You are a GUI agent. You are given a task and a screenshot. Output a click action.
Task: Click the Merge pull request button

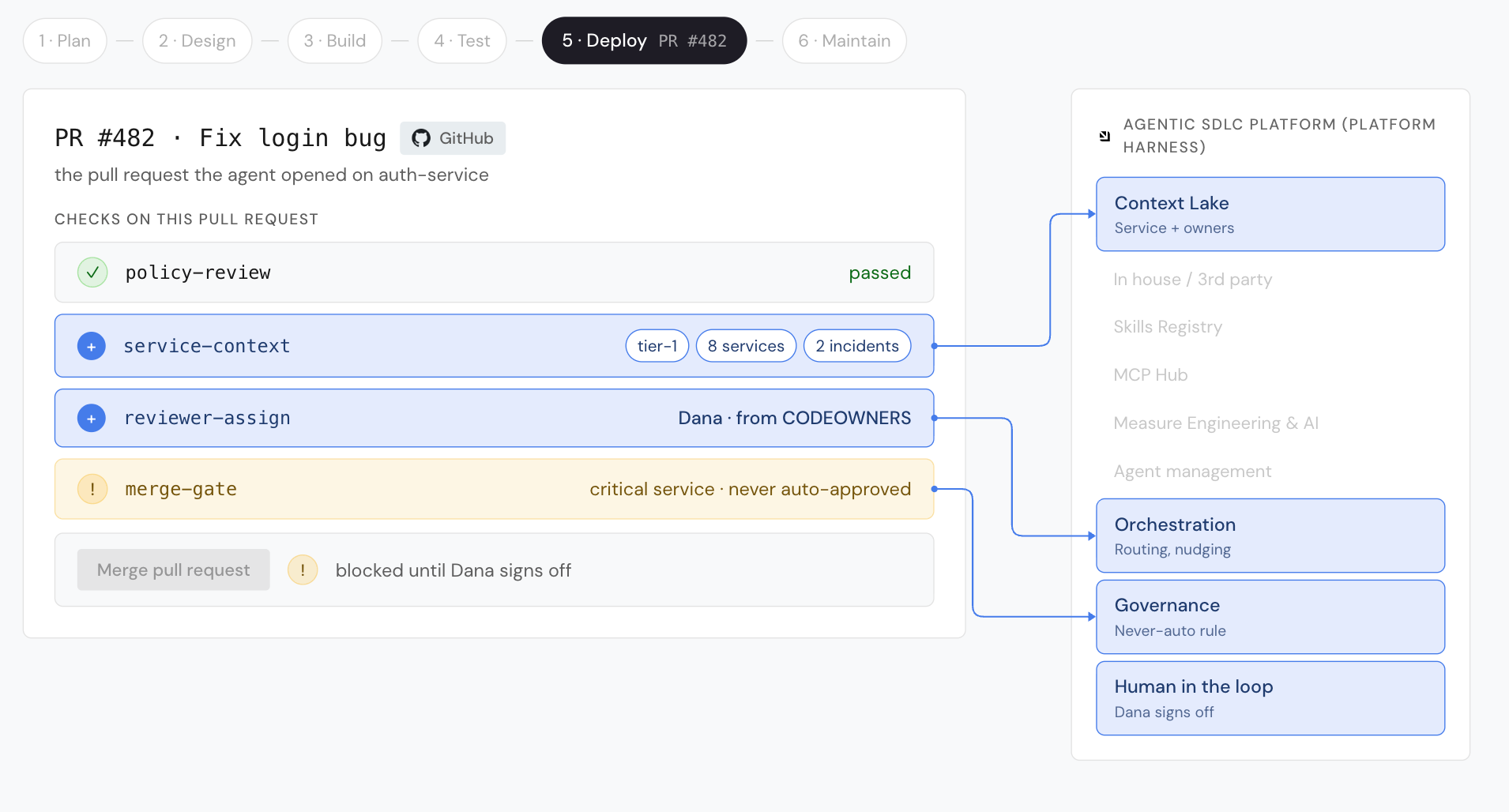pos(173,570)
